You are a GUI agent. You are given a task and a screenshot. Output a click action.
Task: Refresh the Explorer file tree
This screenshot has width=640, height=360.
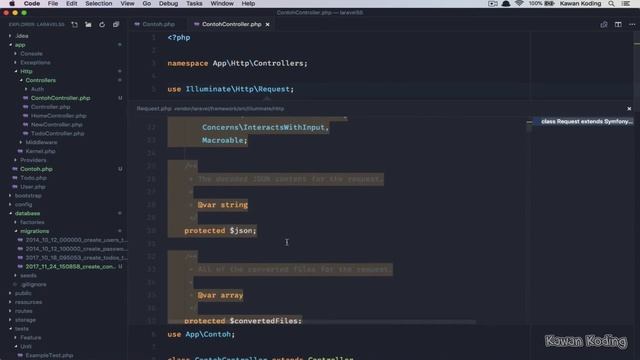click(x=102, y=24)
